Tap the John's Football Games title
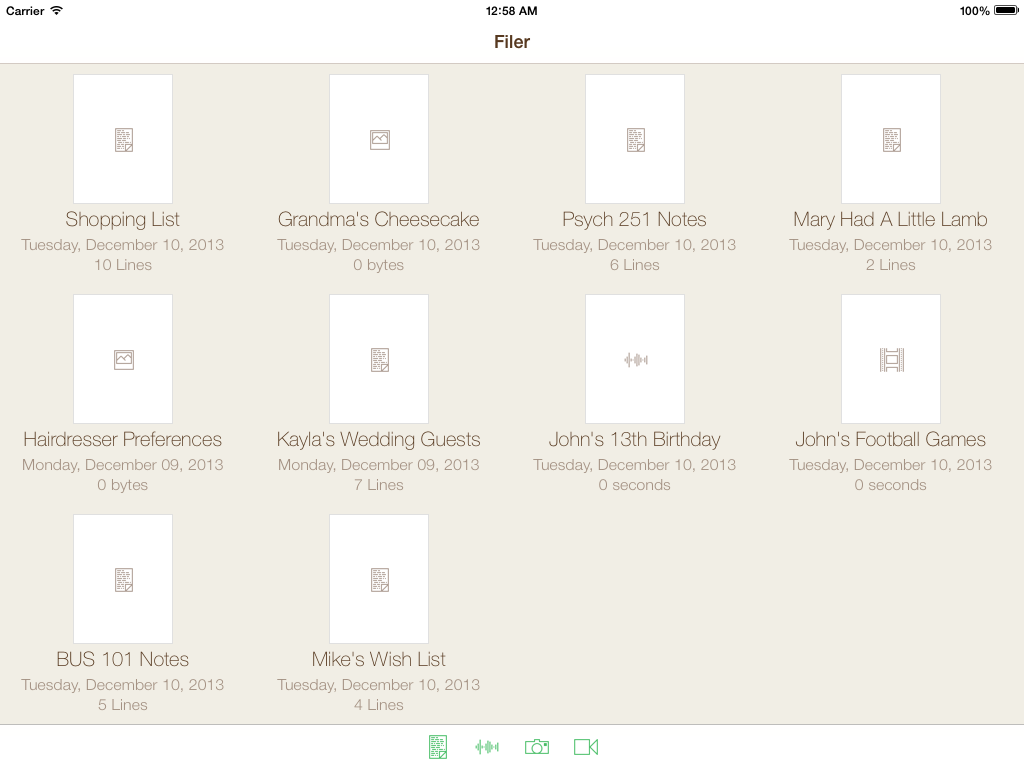Screen dimensions: 1024x768 [x=891, y=440]
